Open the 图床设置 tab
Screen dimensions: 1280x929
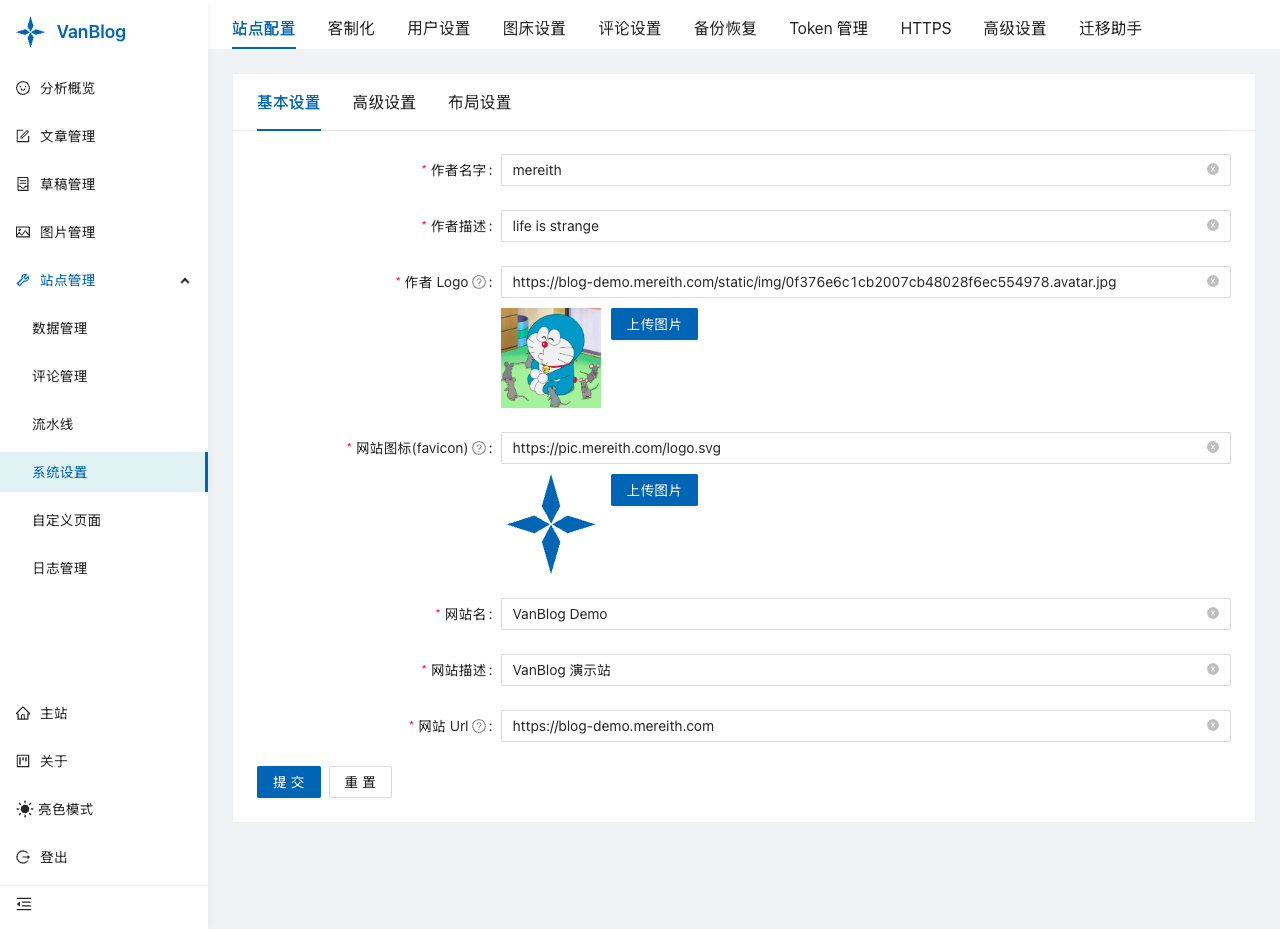534,28
